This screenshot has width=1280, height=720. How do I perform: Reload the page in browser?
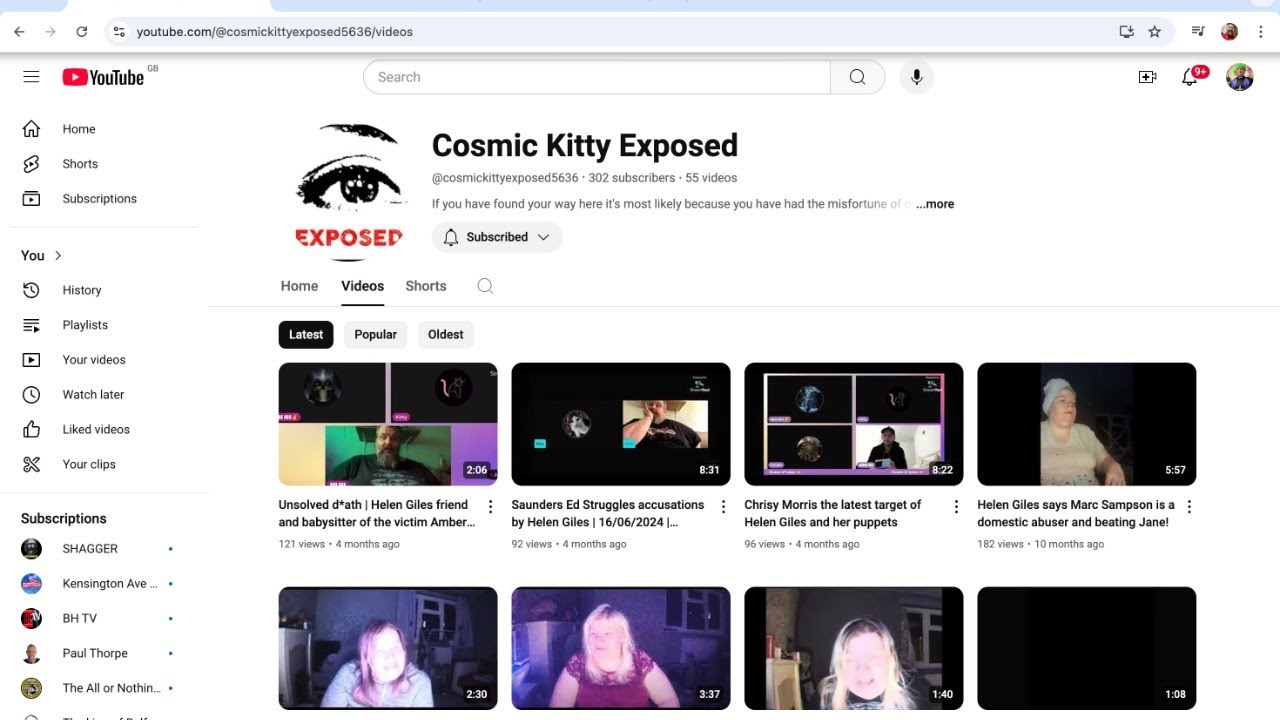(x=82, y=32)
